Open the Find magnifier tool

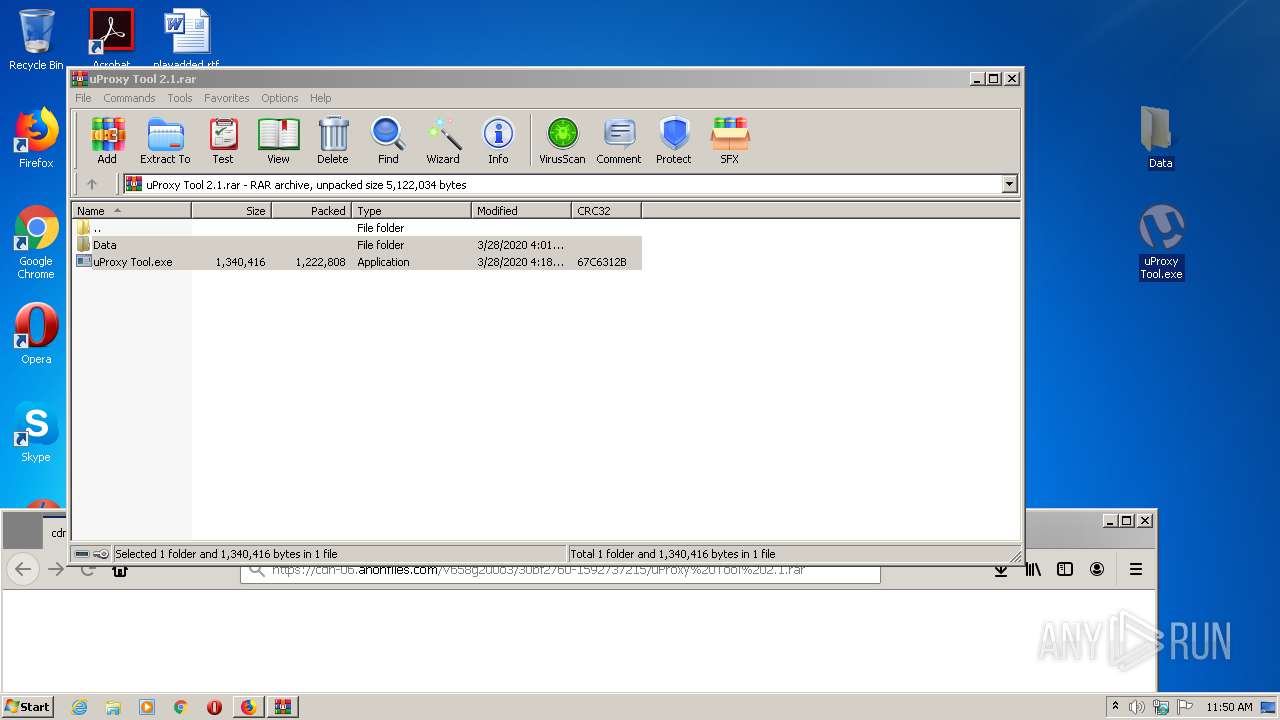[x=388, y=140]
